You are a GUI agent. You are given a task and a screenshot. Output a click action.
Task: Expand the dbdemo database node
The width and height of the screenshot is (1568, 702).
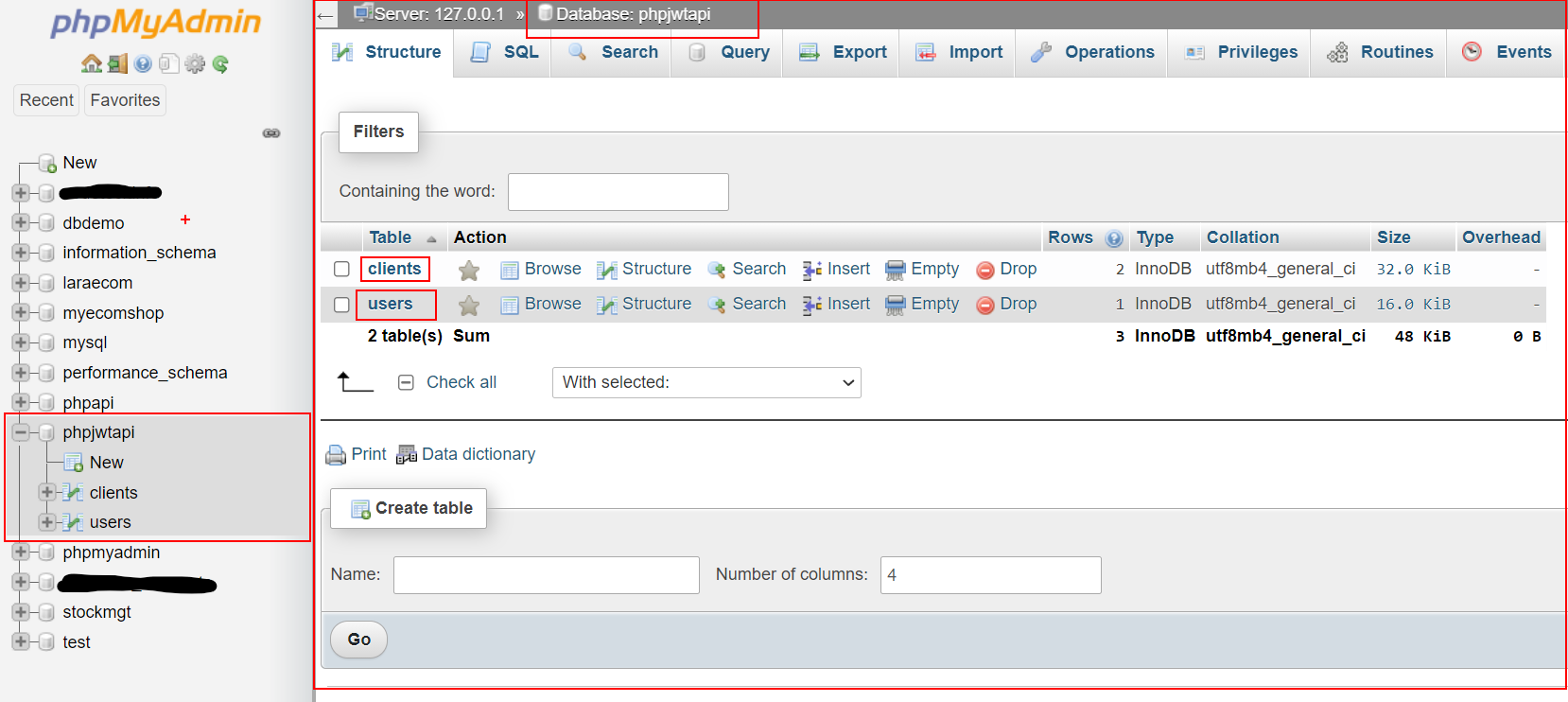coord(21,223)
